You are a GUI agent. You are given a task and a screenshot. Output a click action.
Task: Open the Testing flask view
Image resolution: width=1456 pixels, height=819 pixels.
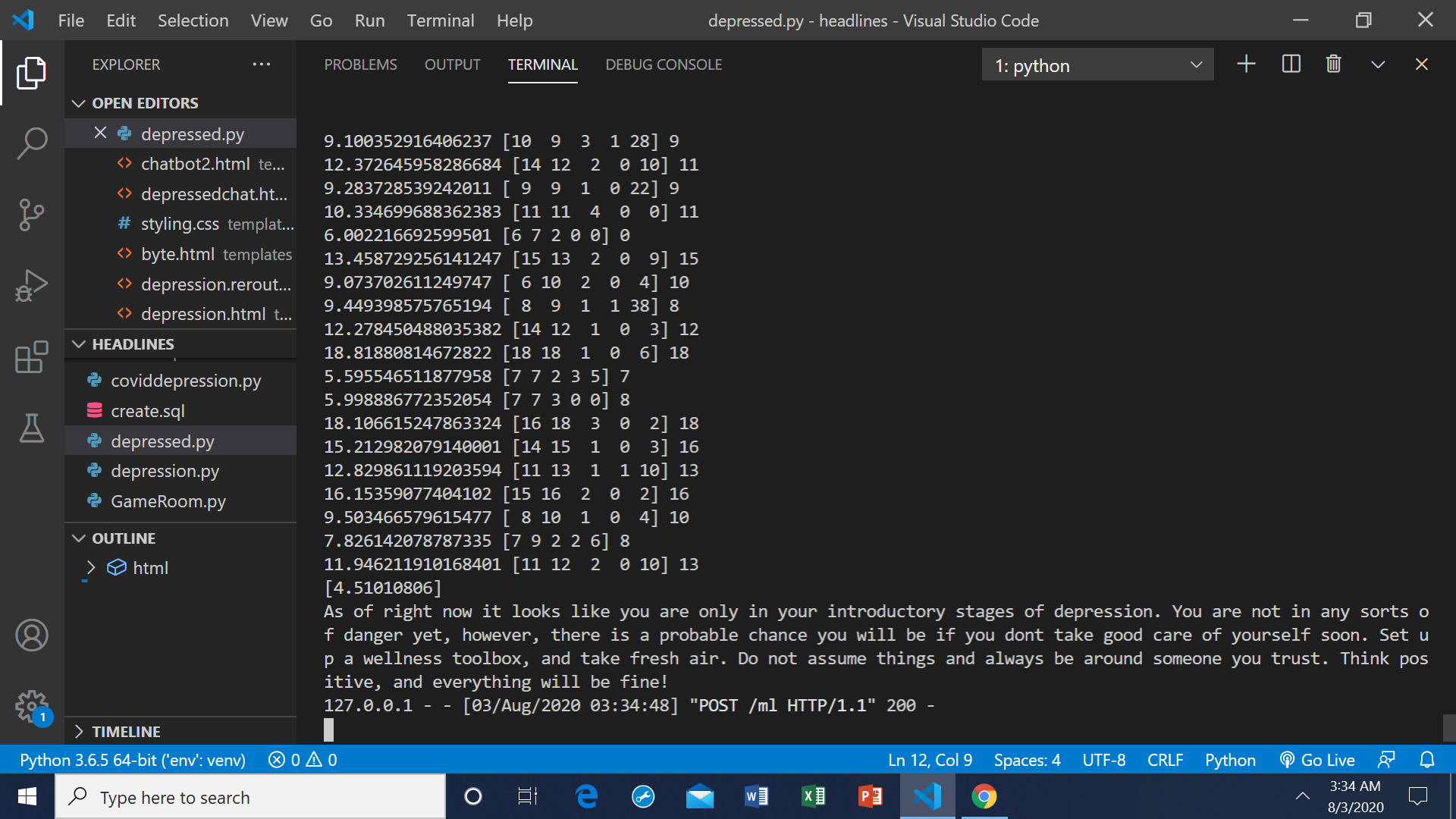coord(32,428)
